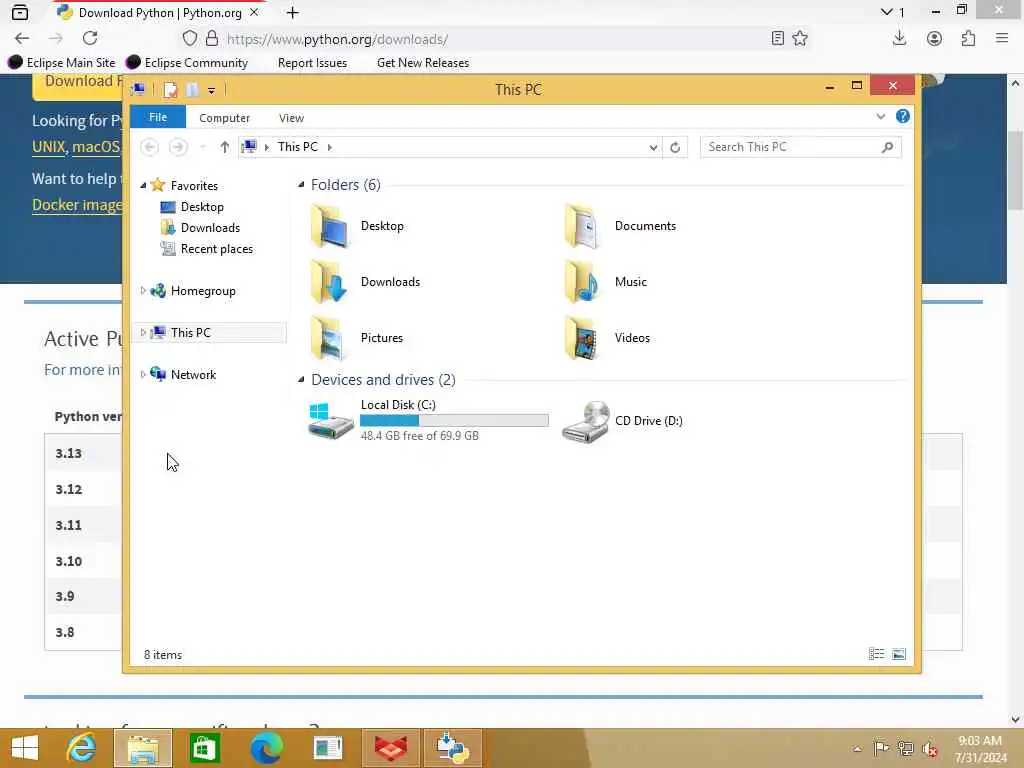Expand the Network tree node

tap(143, 374)
